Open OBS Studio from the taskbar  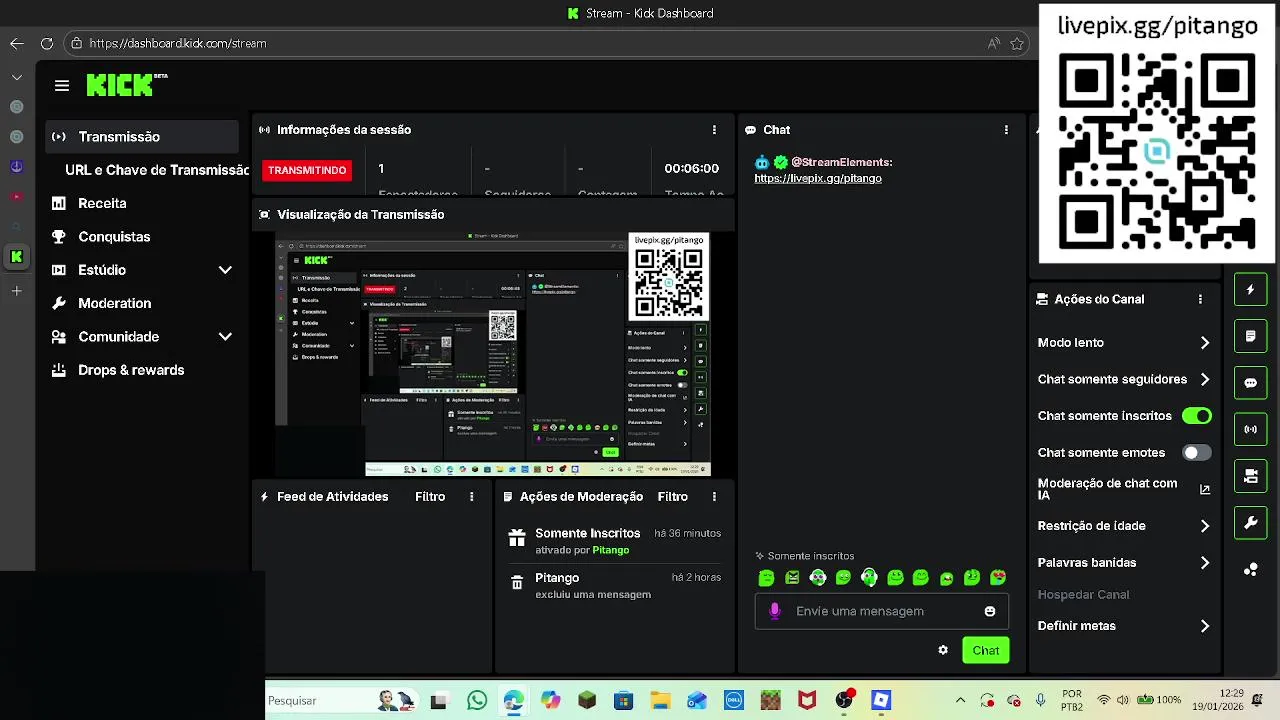tap(844, 700)
